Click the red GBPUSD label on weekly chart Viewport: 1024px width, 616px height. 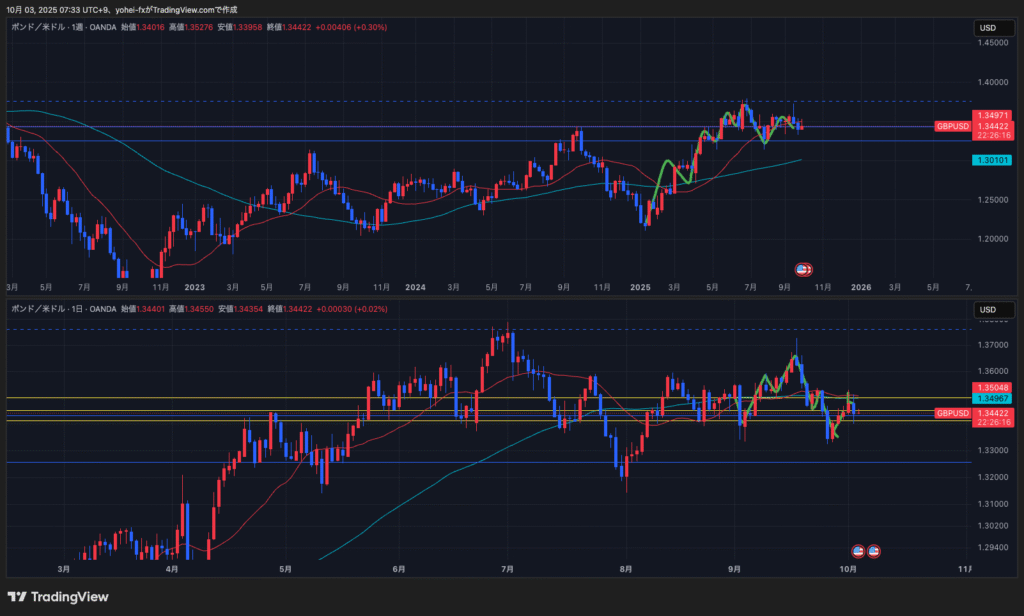point(952,126)
